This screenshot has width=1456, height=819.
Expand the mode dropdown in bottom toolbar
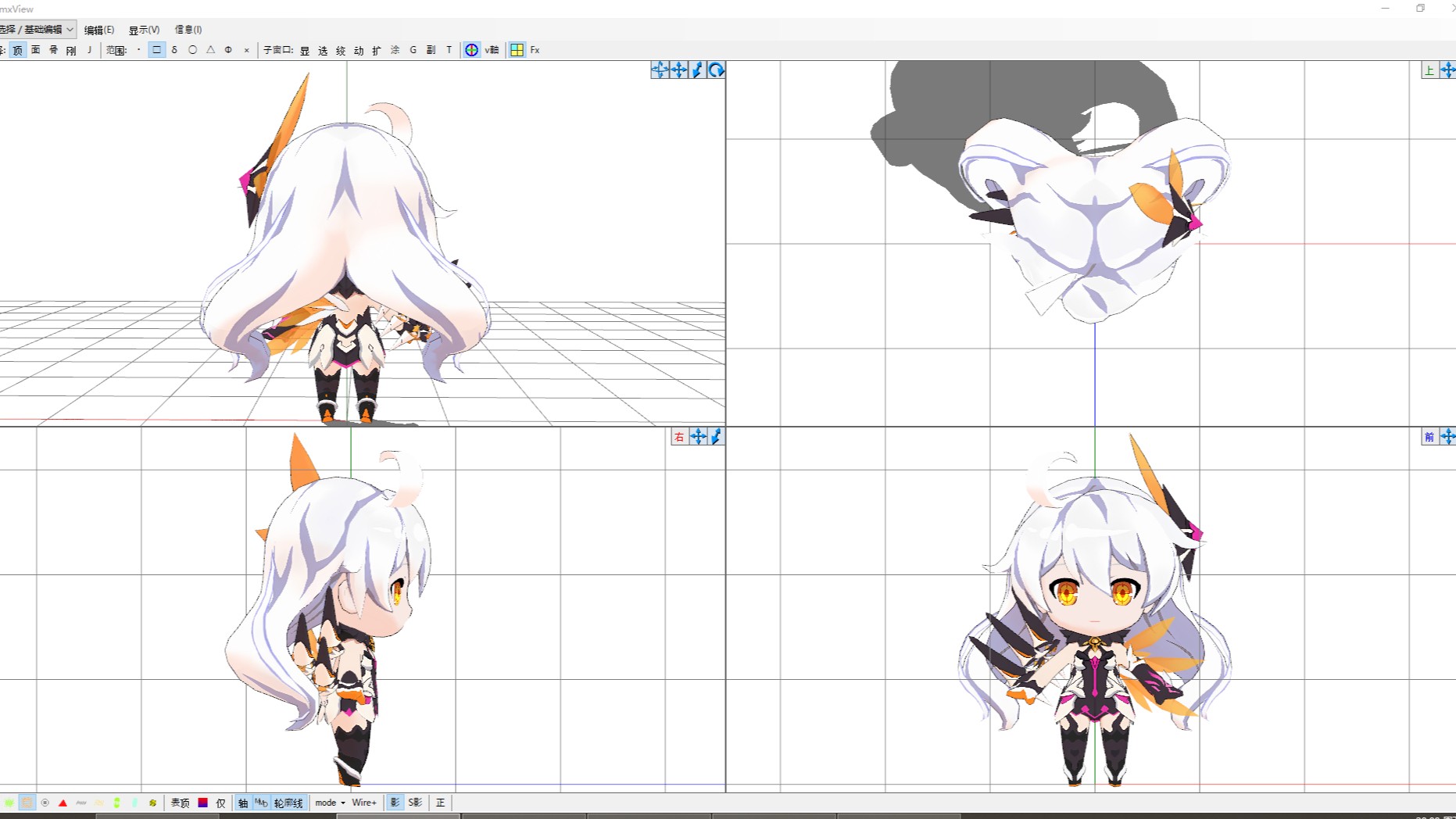coord(330,803)
